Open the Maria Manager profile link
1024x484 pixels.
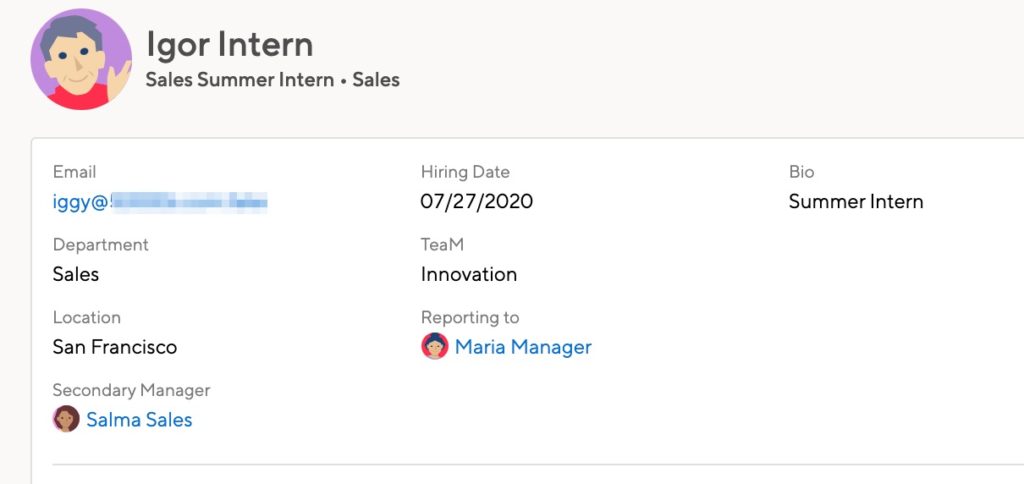coord(523,347)
